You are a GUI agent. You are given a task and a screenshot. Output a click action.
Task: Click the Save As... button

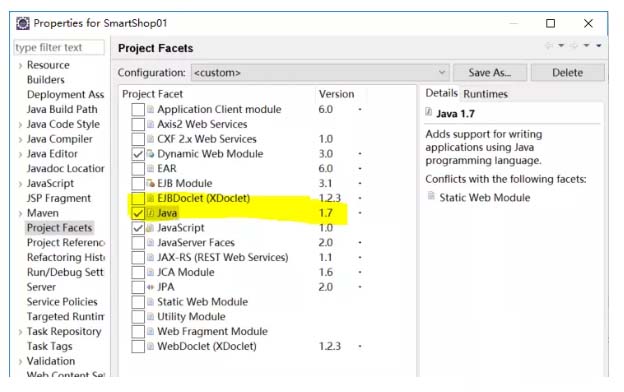point(490,72)
